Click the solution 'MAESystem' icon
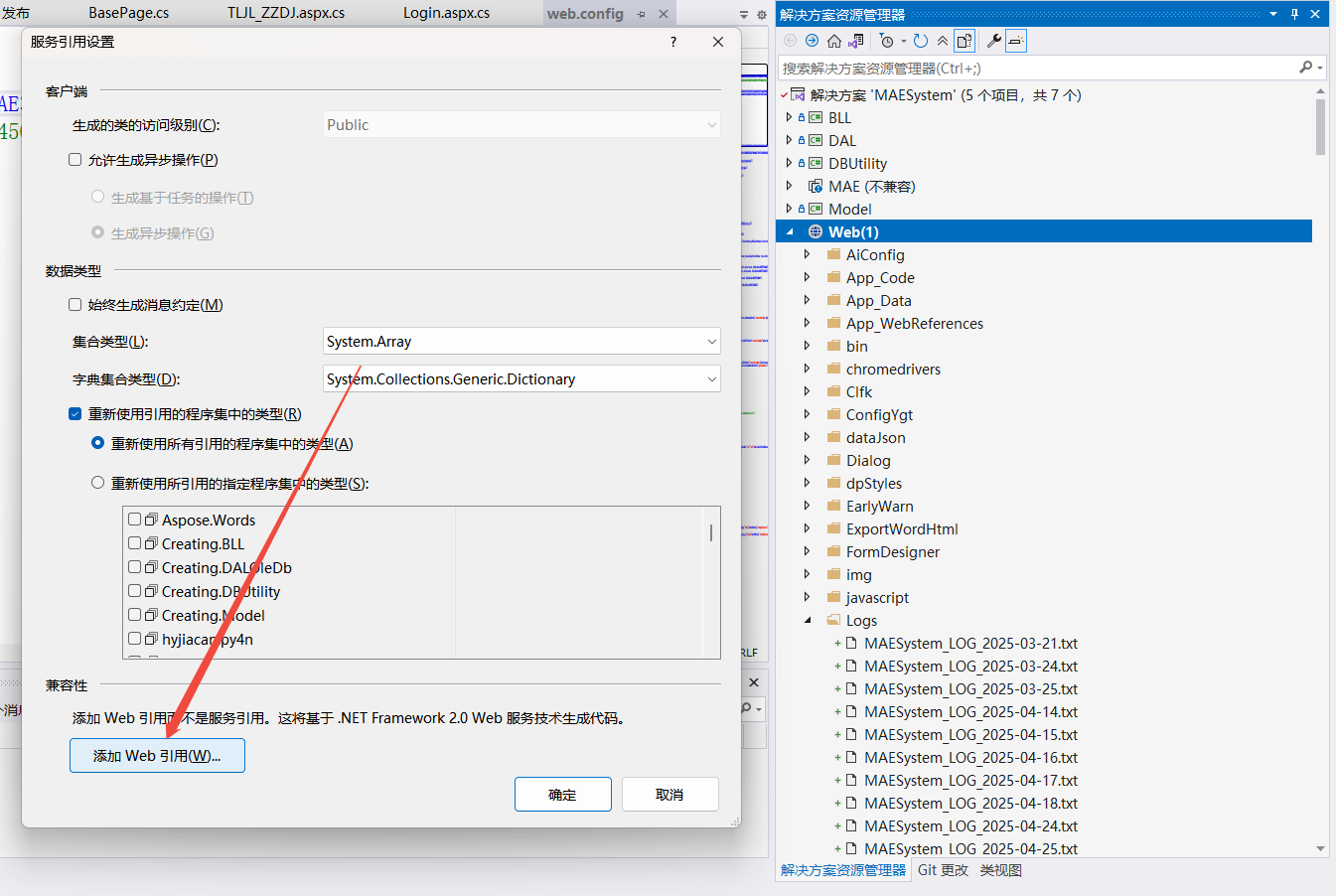The image size is (1336, 896). 798,95
